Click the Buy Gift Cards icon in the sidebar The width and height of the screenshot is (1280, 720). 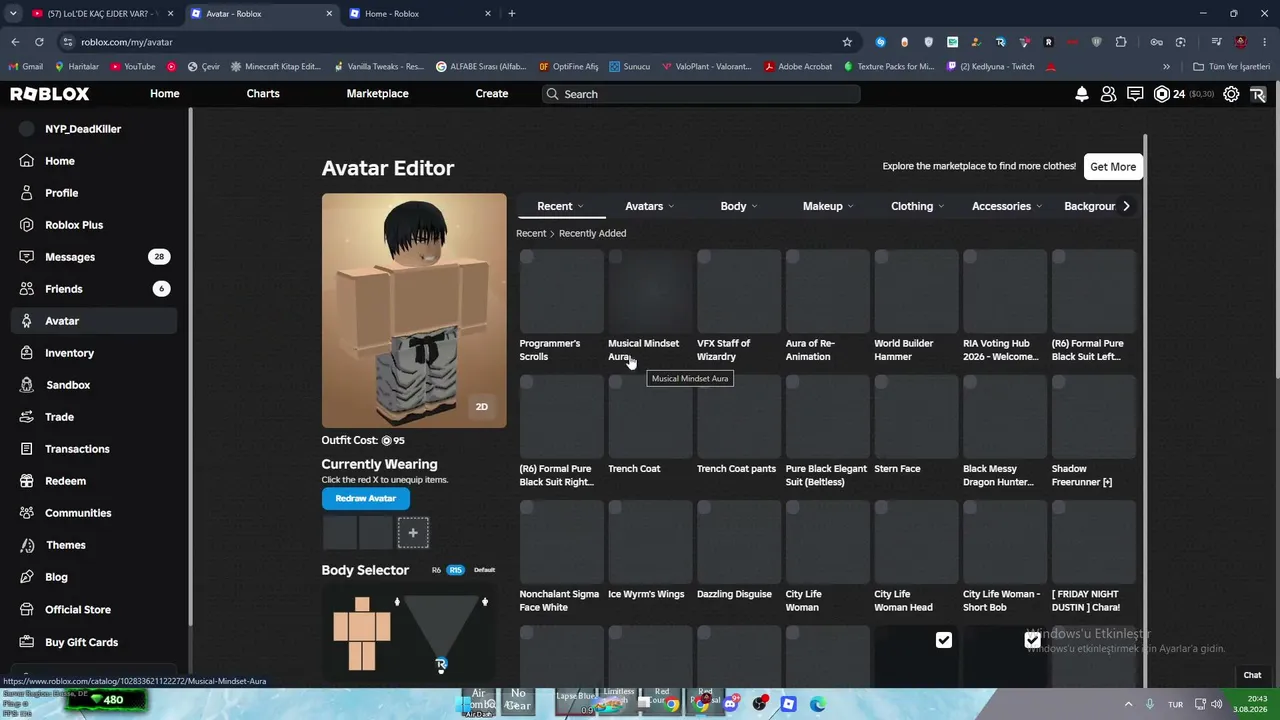(27, 642)
